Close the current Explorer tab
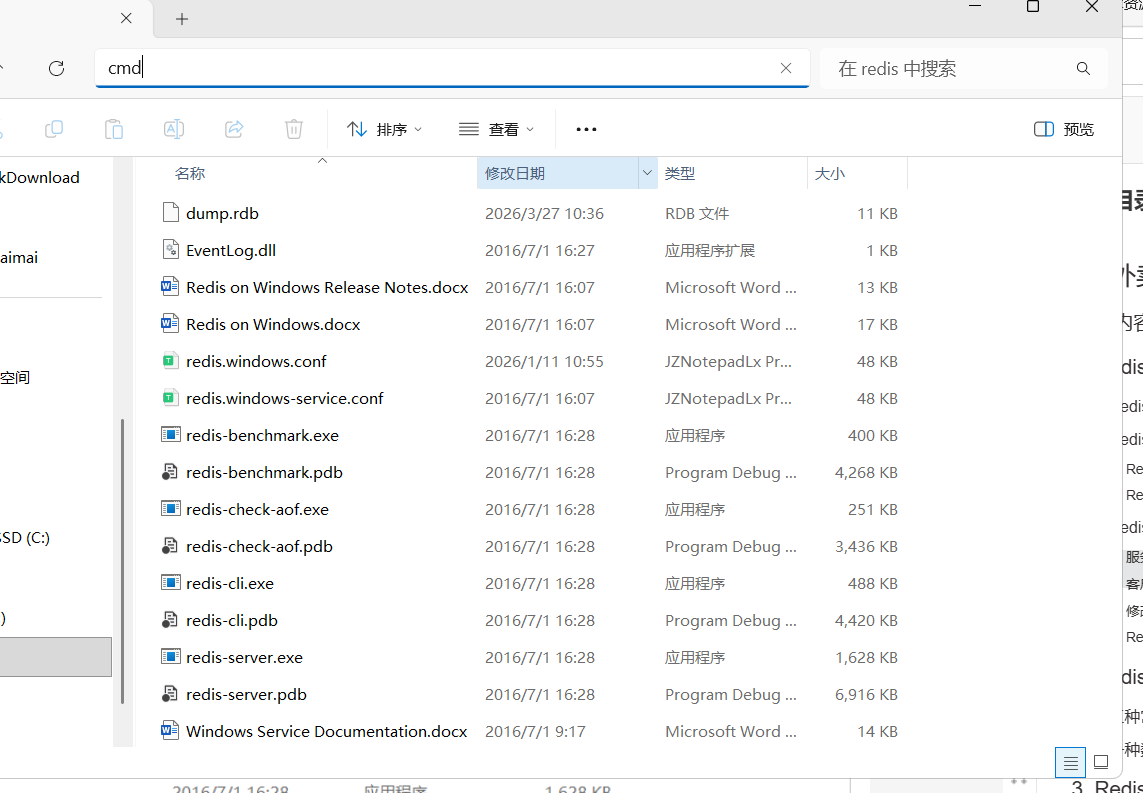Image resolution: width=1143 pixels, height=793 pixels. click(126, 18)
